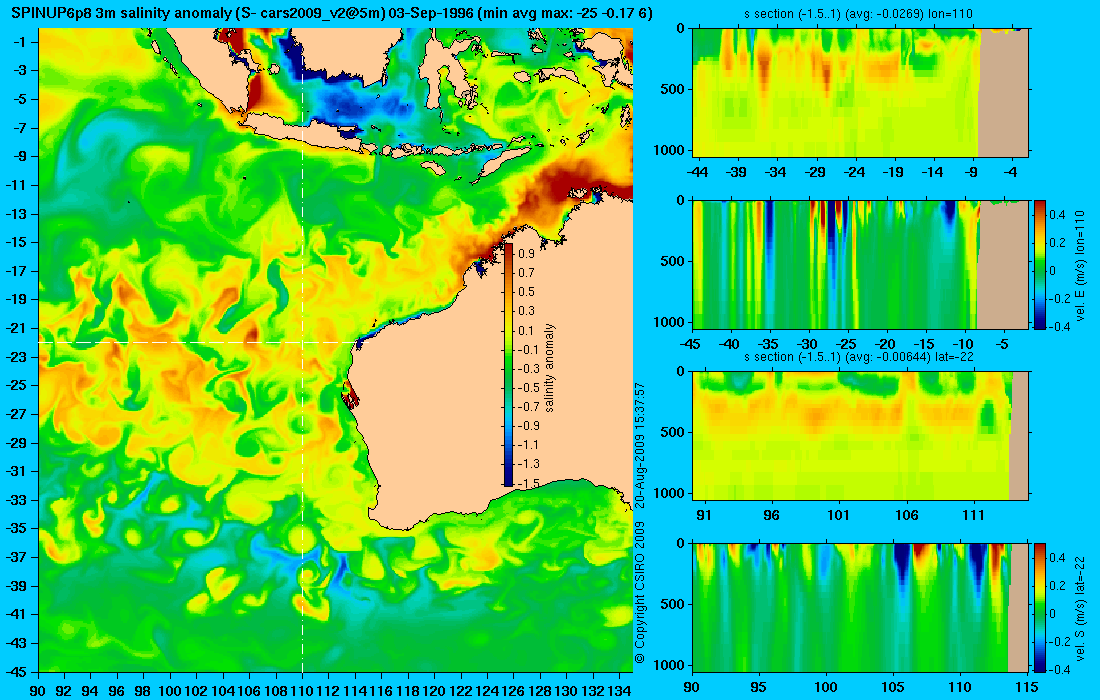Click the -0.7 tick on salinity colorbar
This screenshot has width=1100, height=700.
click(530, 407)
